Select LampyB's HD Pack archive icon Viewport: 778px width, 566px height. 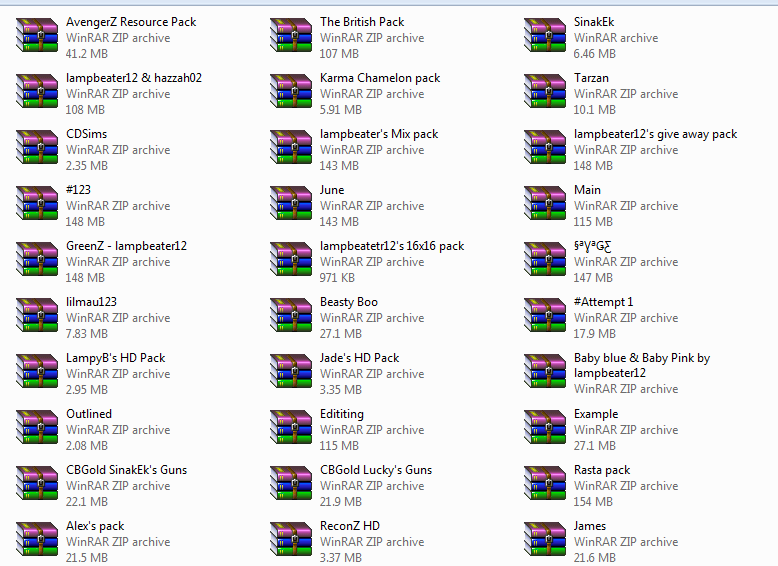pyautogui.click(x=37, y=372)
